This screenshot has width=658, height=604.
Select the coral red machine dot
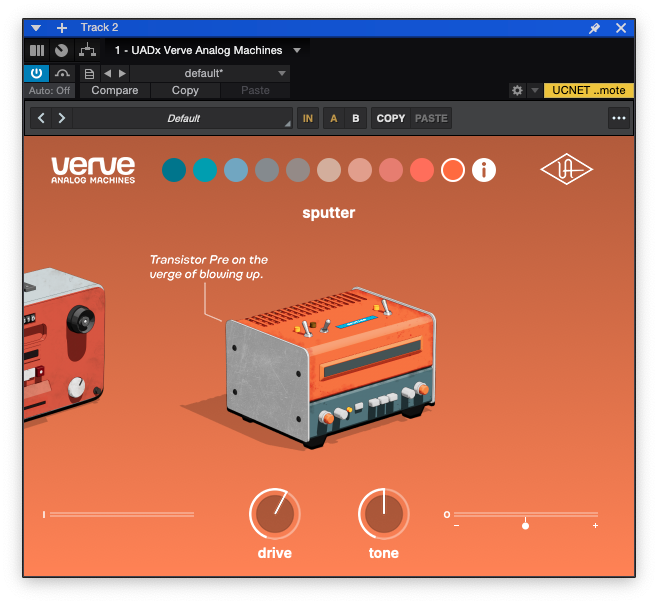tap(422, 170)
